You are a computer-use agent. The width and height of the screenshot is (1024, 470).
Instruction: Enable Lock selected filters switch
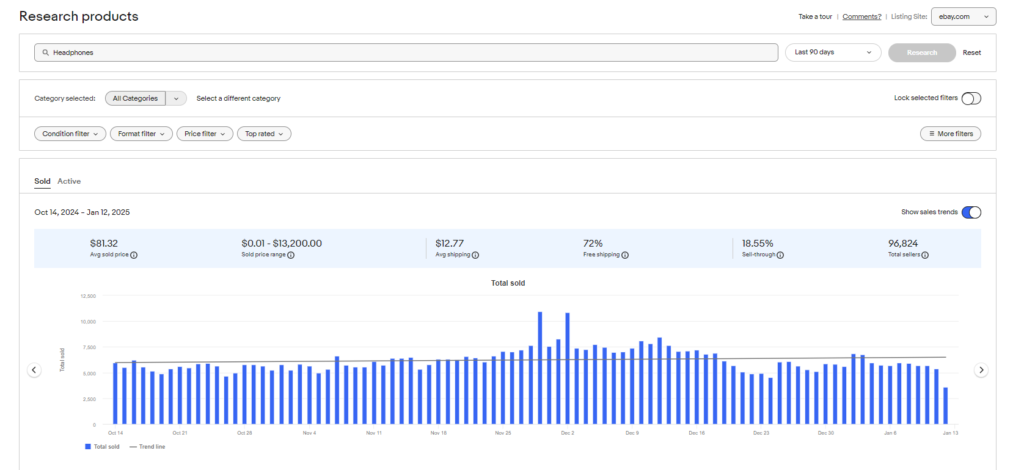(x=971, y=99)
